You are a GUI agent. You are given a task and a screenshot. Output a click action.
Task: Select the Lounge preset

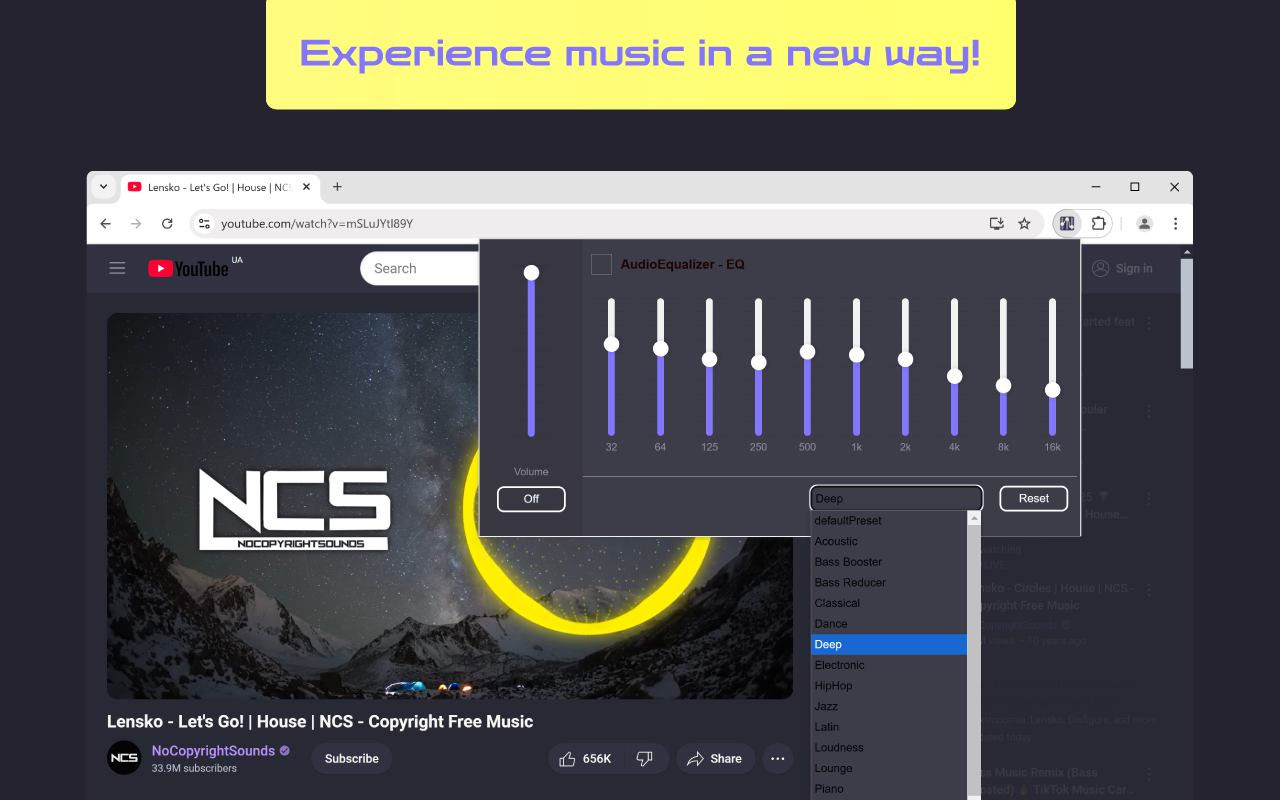point(889,768)
